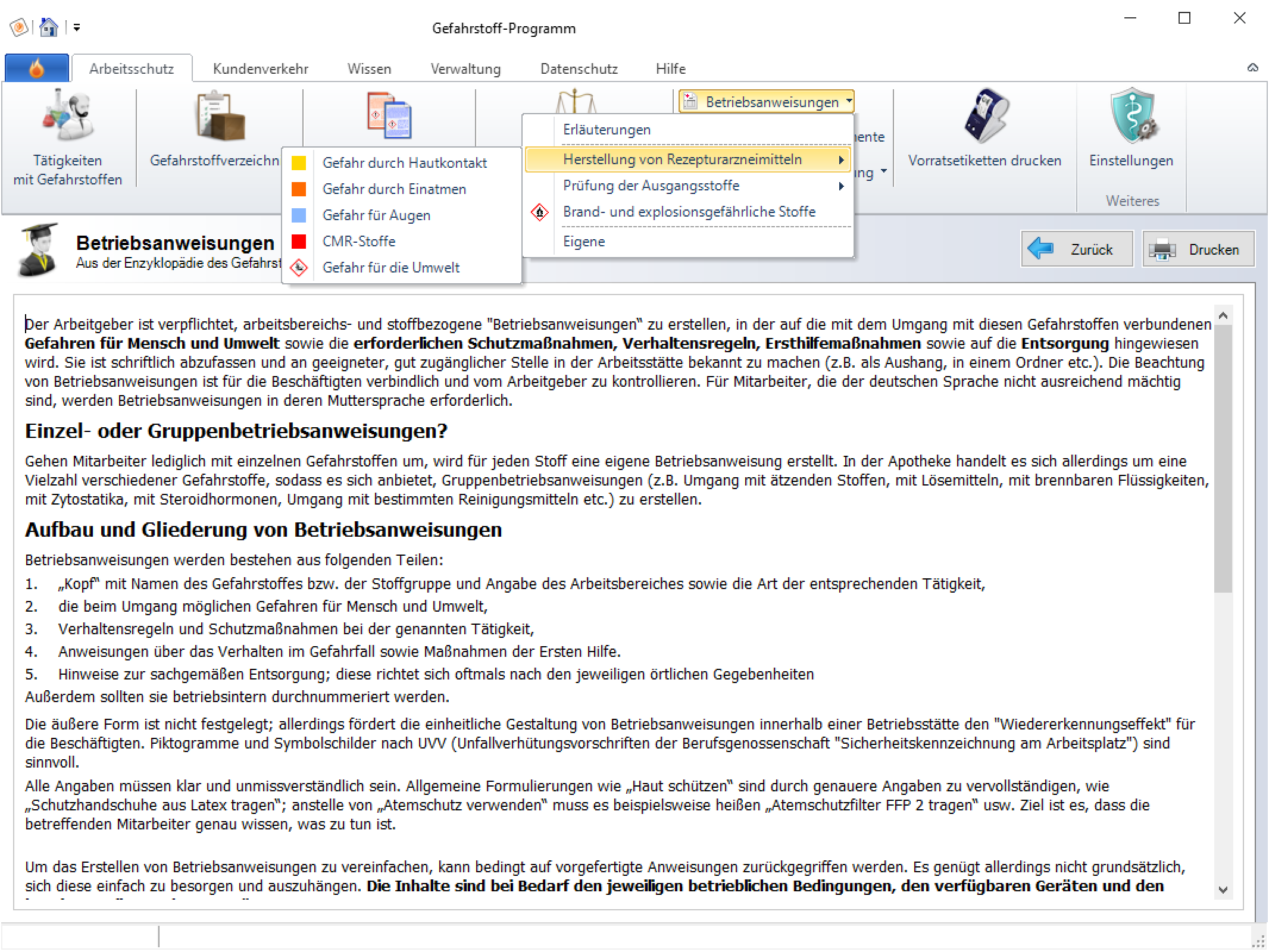This screenshot has width=1269, height=952.
Task: Select blue swatch for Gefahr für Augen
Action: (299, 215)
